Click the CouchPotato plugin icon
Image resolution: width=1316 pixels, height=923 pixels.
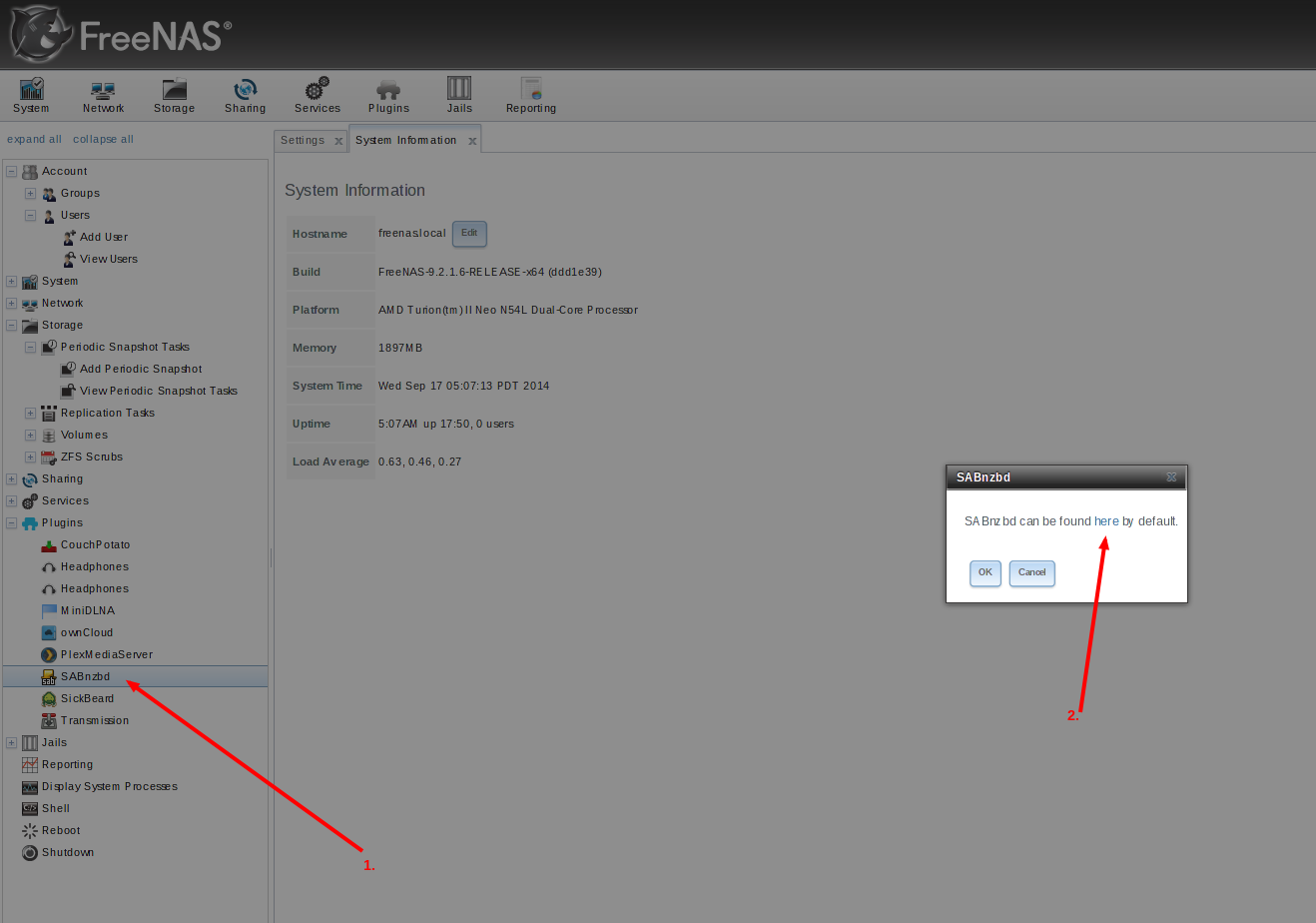pyautogui.click(x=49, y=545)
